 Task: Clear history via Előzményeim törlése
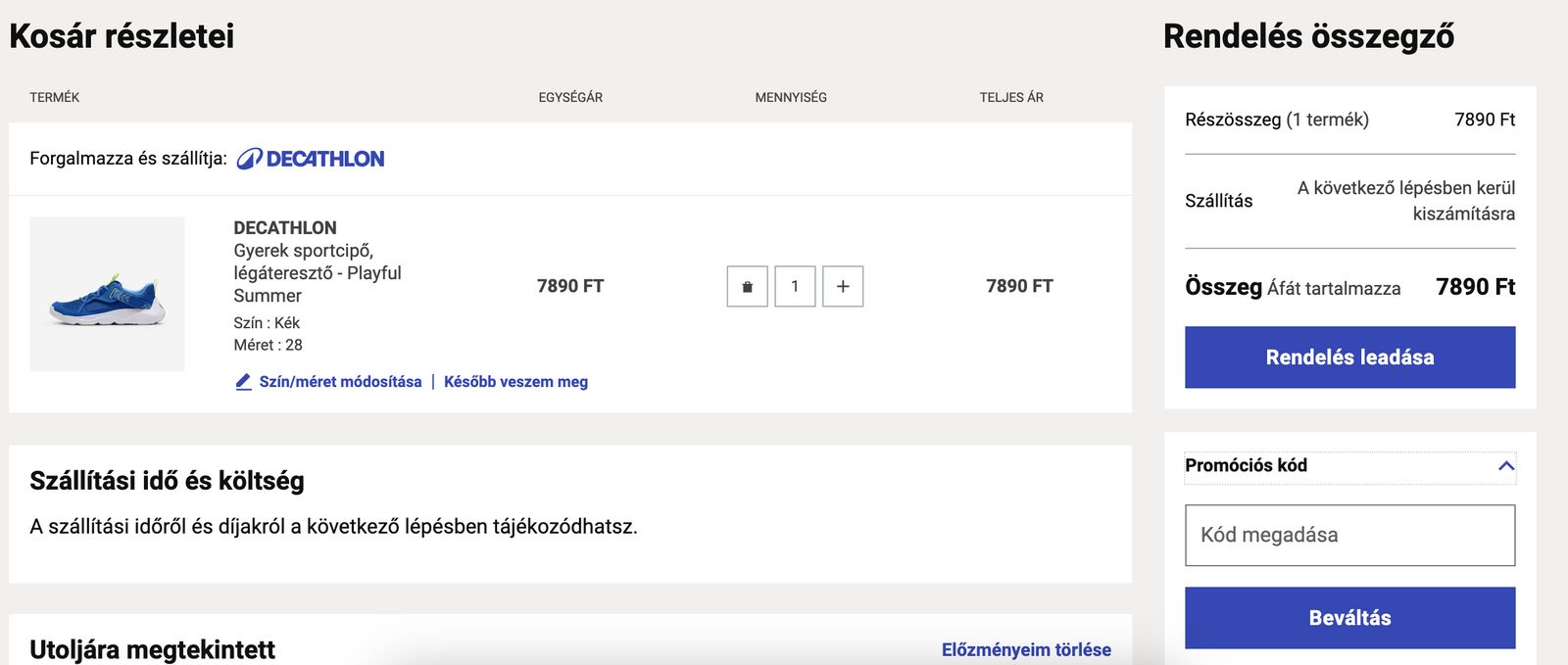point(1026,650)
